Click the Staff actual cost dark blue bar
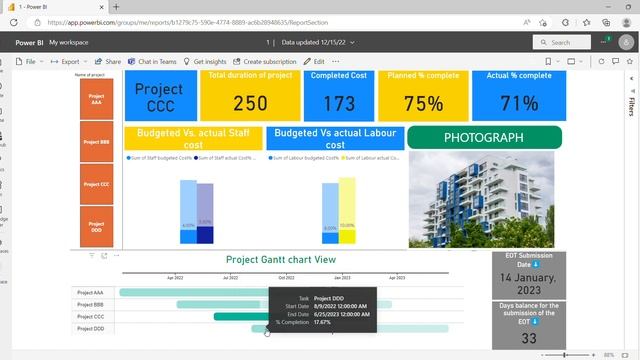 [205, 235]
